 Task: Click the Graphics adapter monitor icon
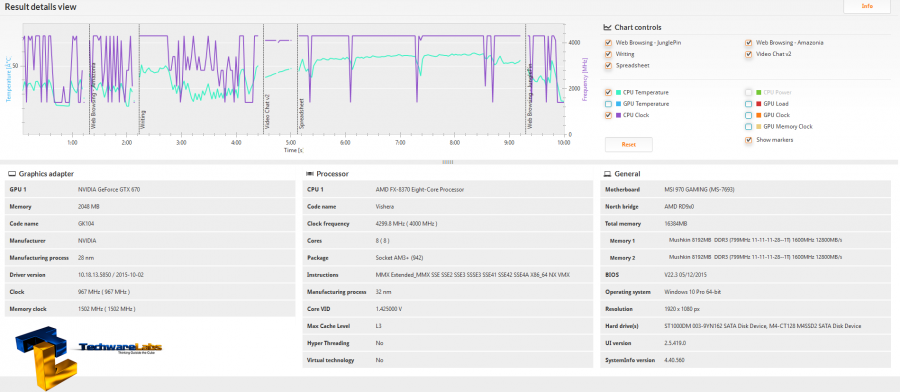click(11, 174)
